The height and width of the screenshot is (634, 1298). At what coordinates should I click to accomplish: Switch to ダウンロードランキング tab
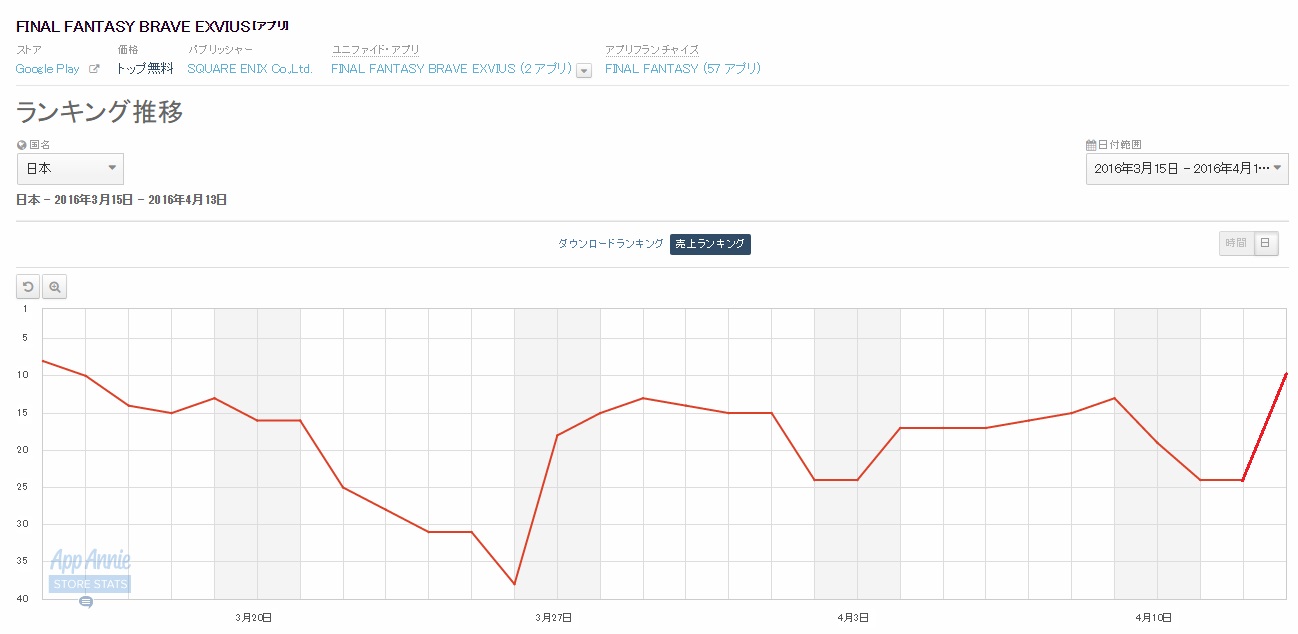pyautogui.click(x=610, y=244)
